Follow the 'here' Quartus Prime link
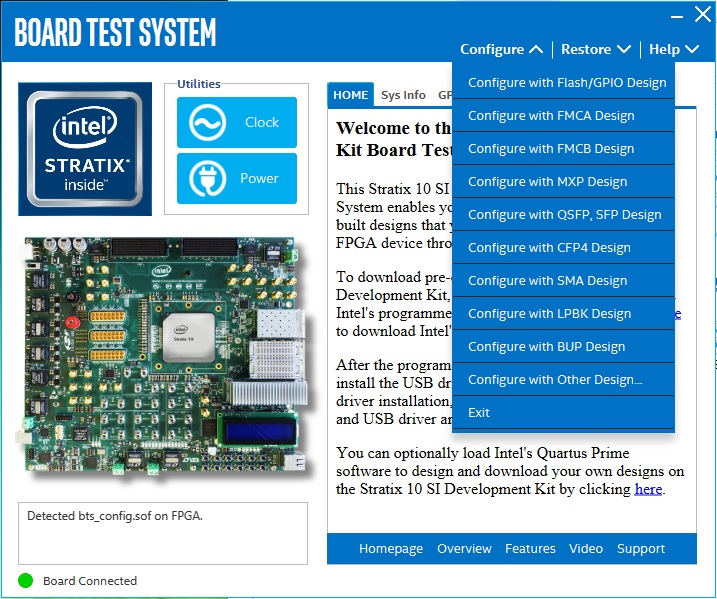The height and width of the screenshot is (599, 717). (648, 489)
